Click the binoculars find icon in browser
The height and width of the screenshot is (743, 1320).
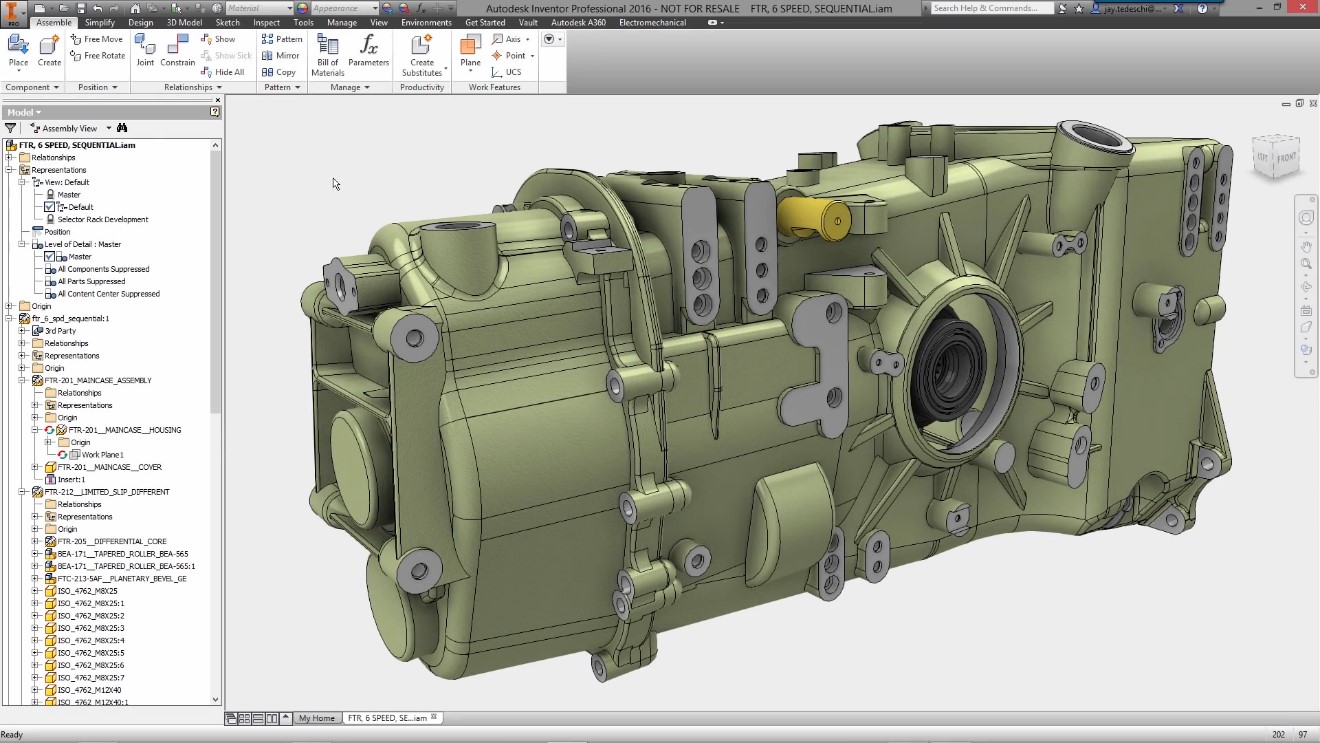122,128
